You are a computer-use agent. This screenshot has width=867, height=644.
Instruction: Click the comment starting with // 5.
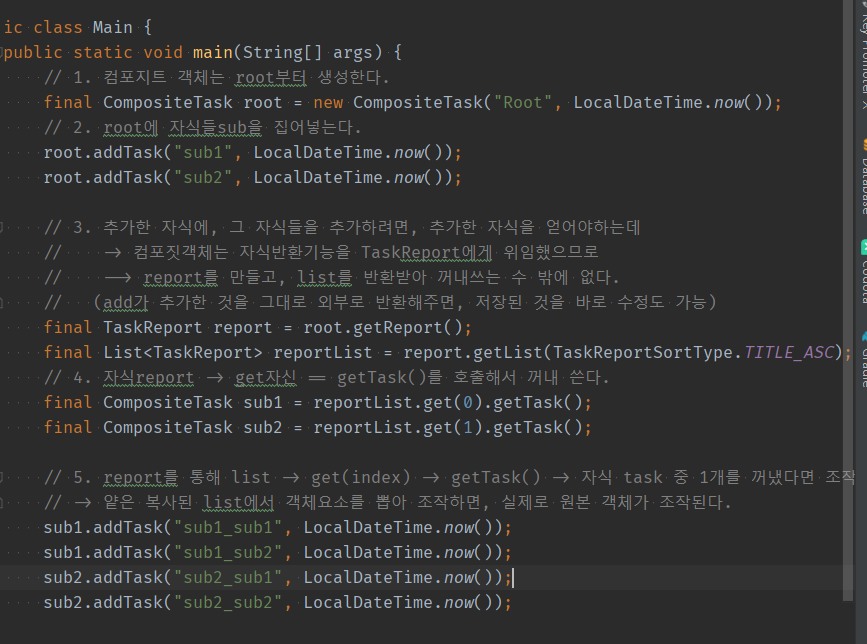click(x=449, y=478)
